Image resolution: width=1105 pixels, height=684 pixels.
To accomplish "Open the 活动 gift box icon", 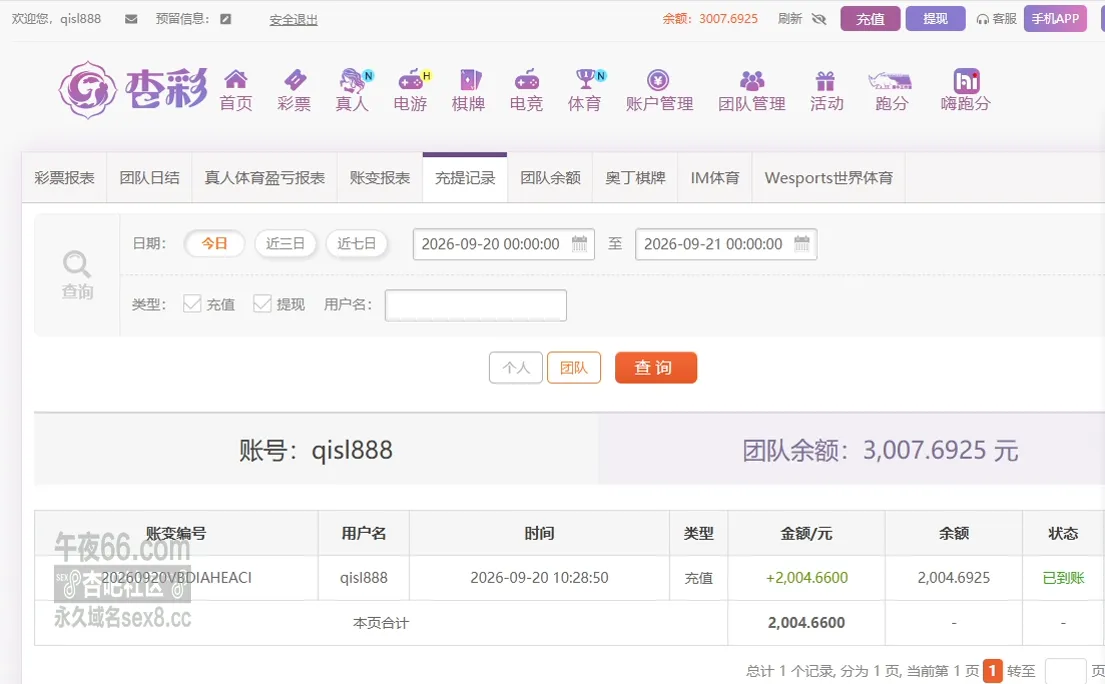I will click(x=825, y=80).
